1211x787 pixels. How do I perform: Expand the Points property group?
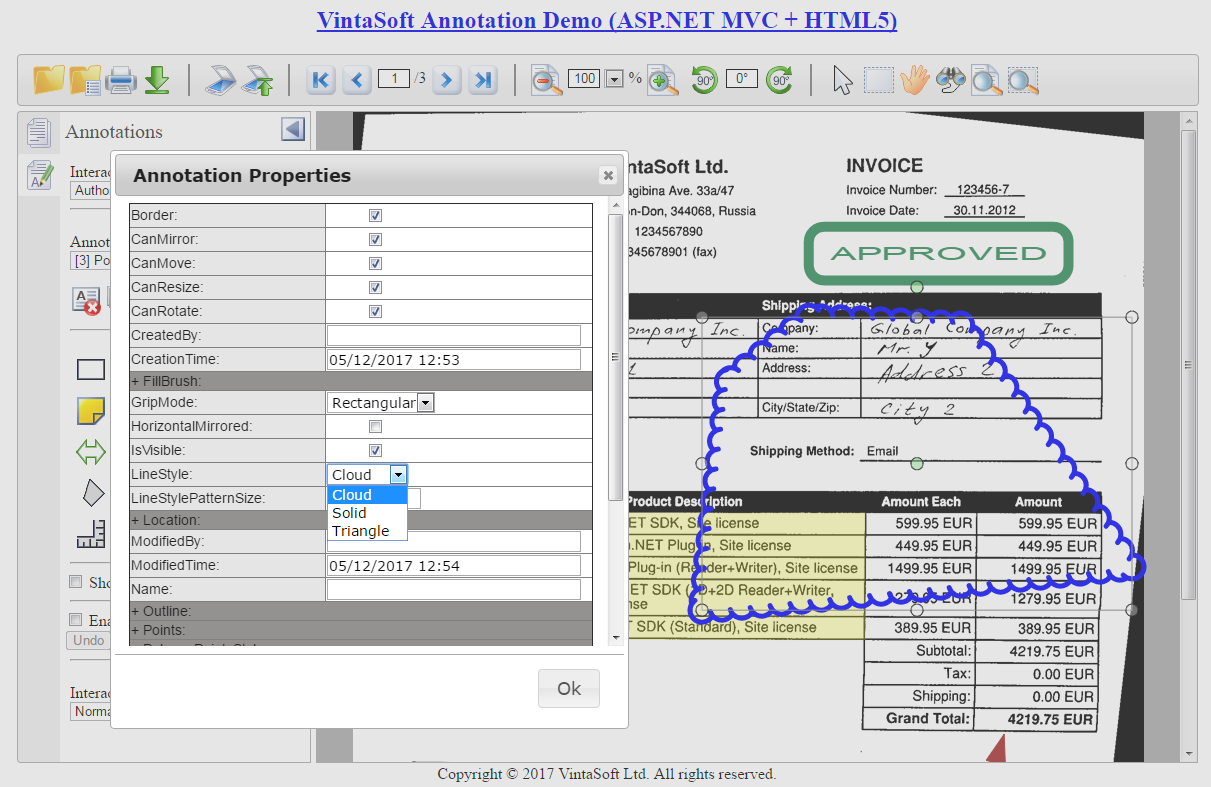[x=361, y=630]
